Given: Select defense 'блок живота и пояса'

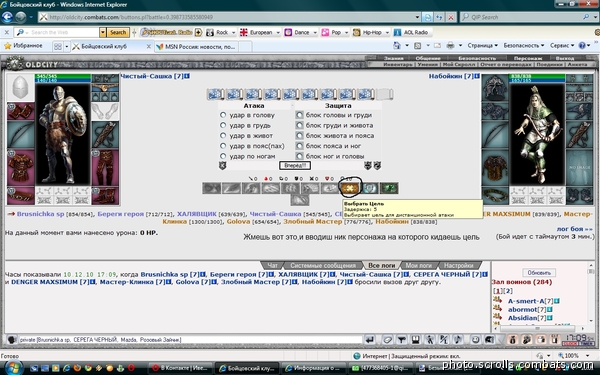Looking at the screenshot, I should click(300, 135).
